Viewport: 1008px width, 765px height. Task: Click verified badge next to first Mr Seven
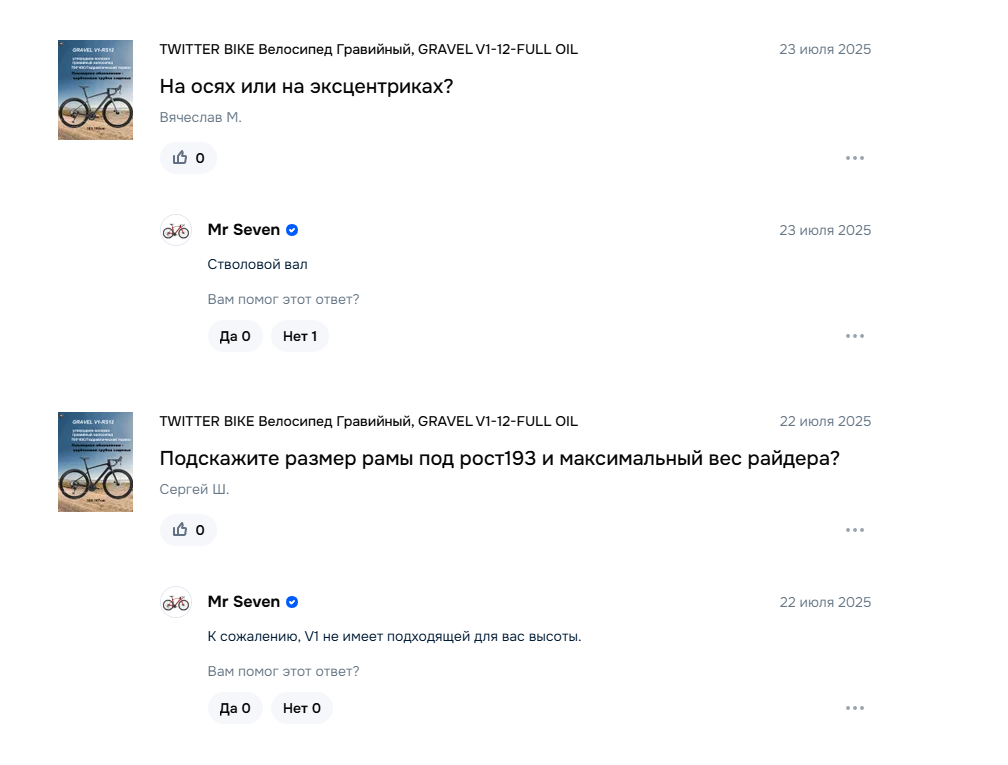[x=292, y=230]
